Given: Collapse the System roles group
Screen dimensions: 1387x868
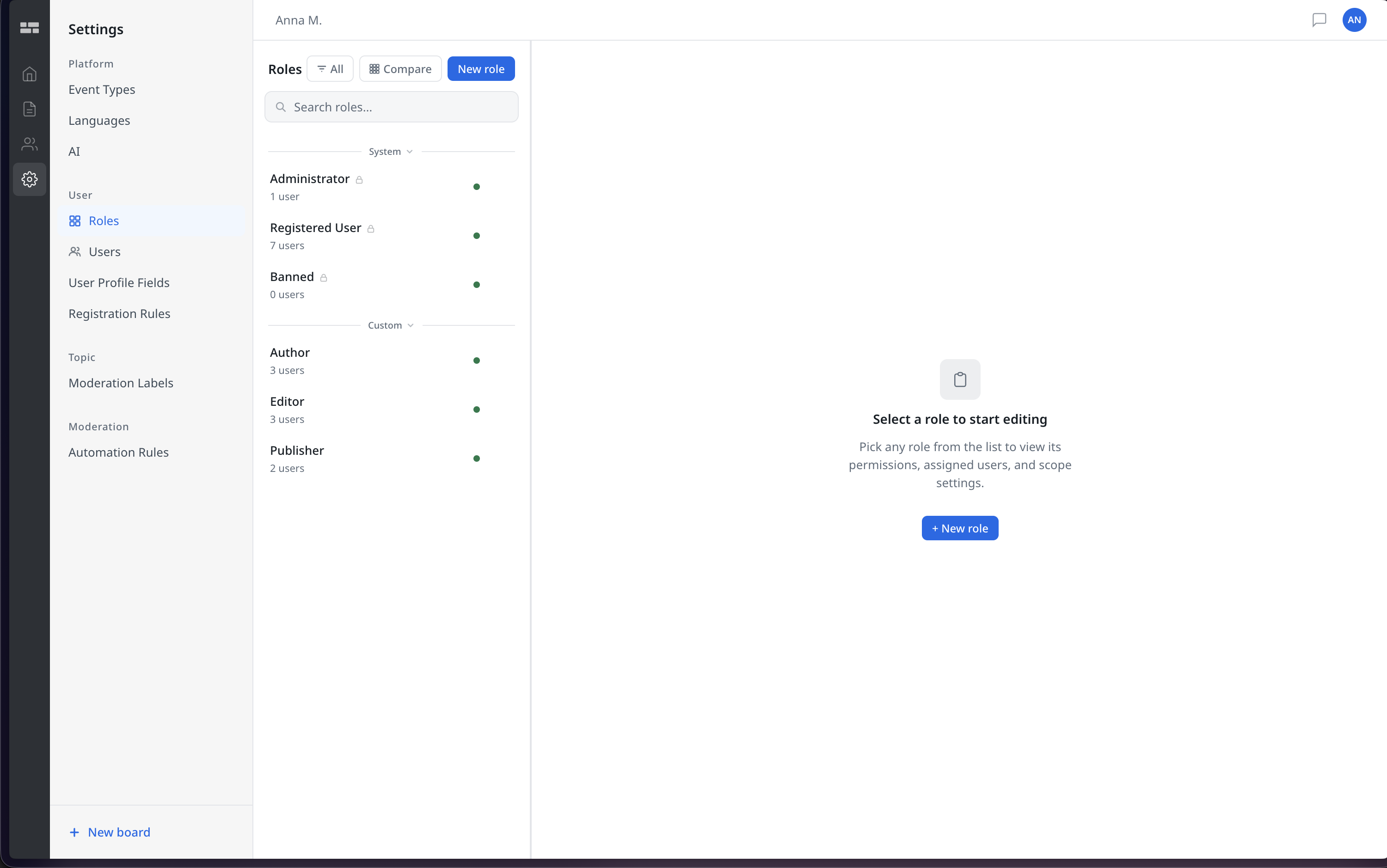Looking at the screenshot, I should tap(391, 152).
